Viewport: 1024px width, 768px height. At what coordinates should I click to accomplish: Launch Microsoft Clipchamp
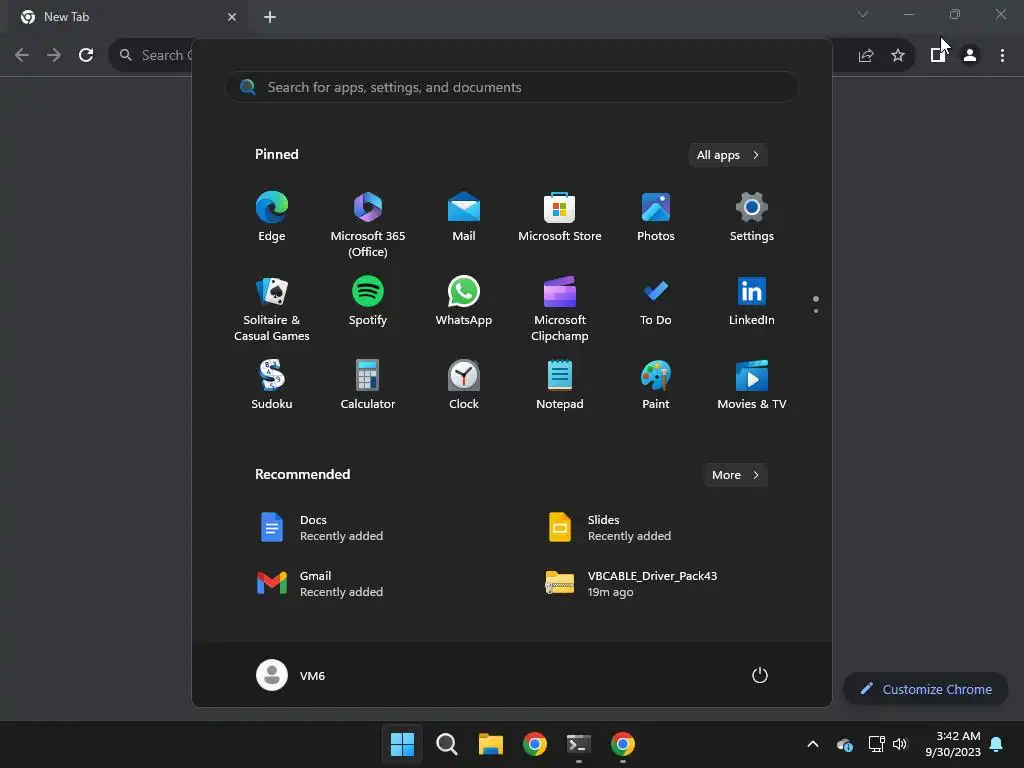tap(560, 309)
